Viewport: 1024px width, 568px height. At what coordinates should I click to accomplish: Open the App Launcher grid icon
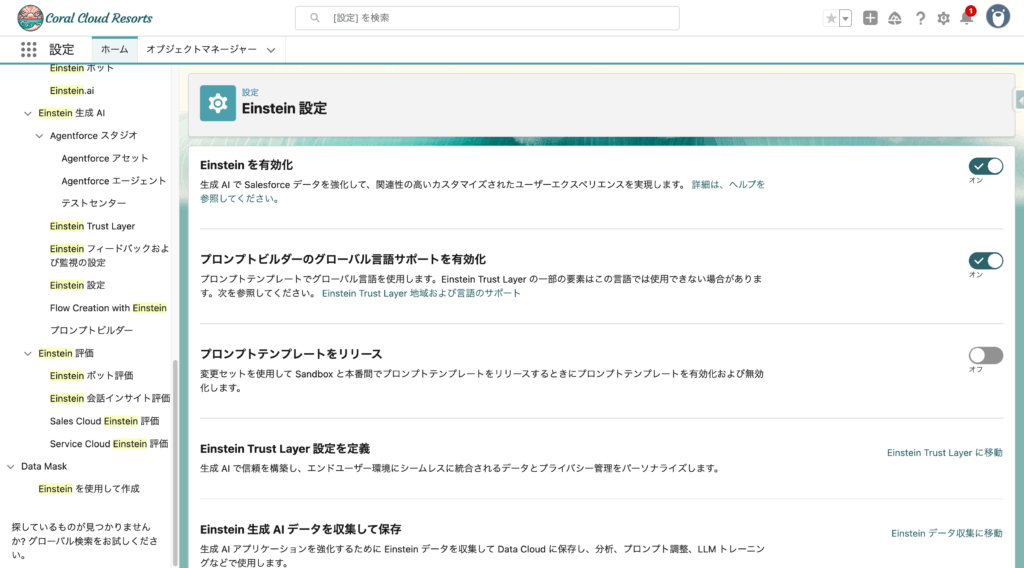click(28, 49)
